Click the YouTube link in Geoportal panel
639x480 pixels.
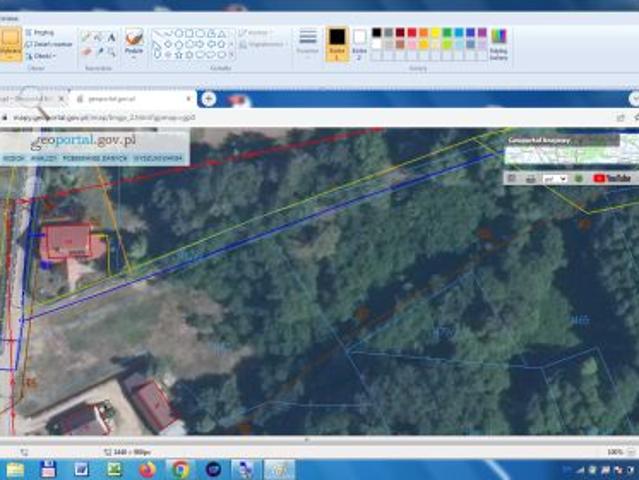click(x=612, y=178)
